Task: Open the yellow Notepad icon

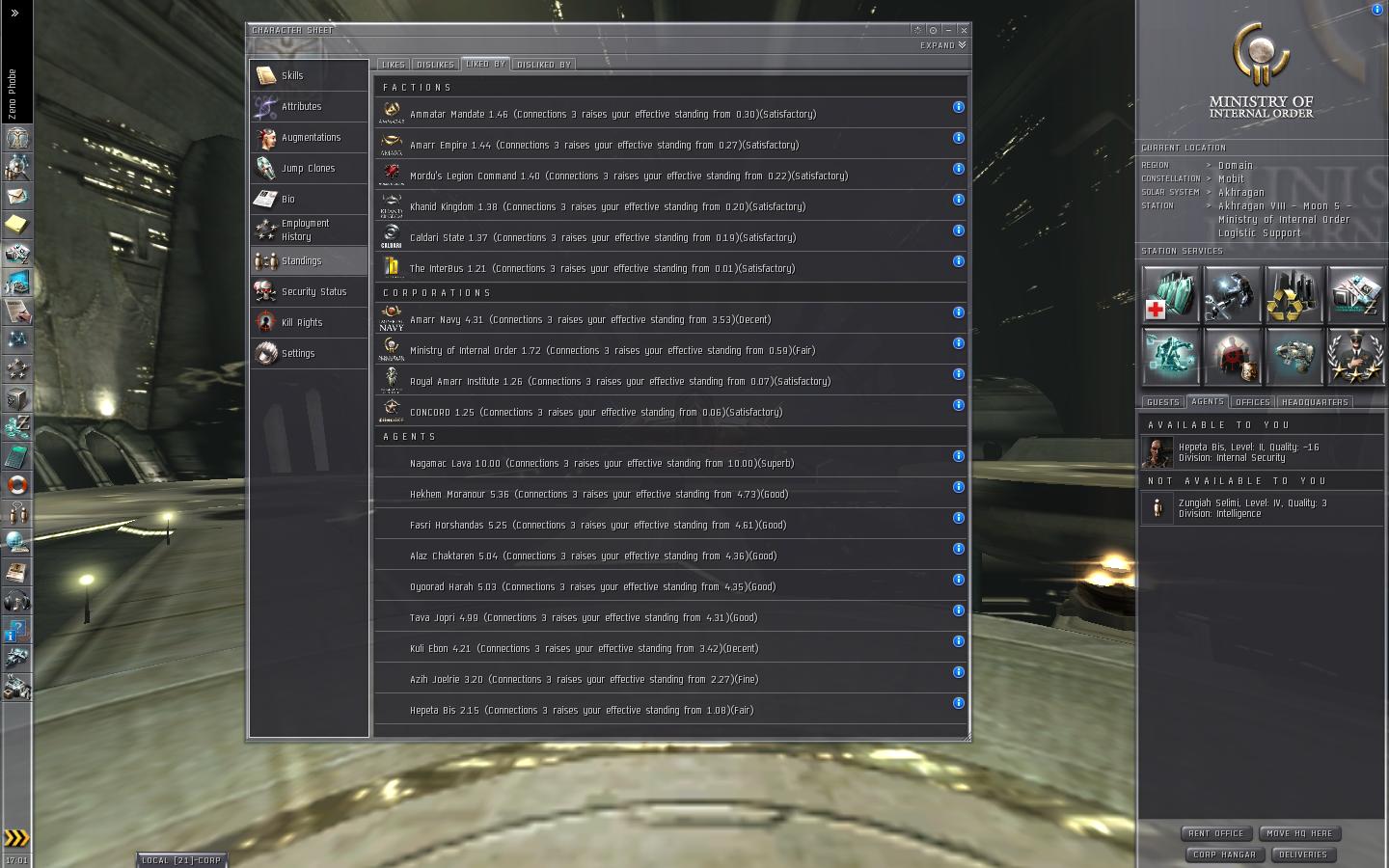Action: (16, 225)
